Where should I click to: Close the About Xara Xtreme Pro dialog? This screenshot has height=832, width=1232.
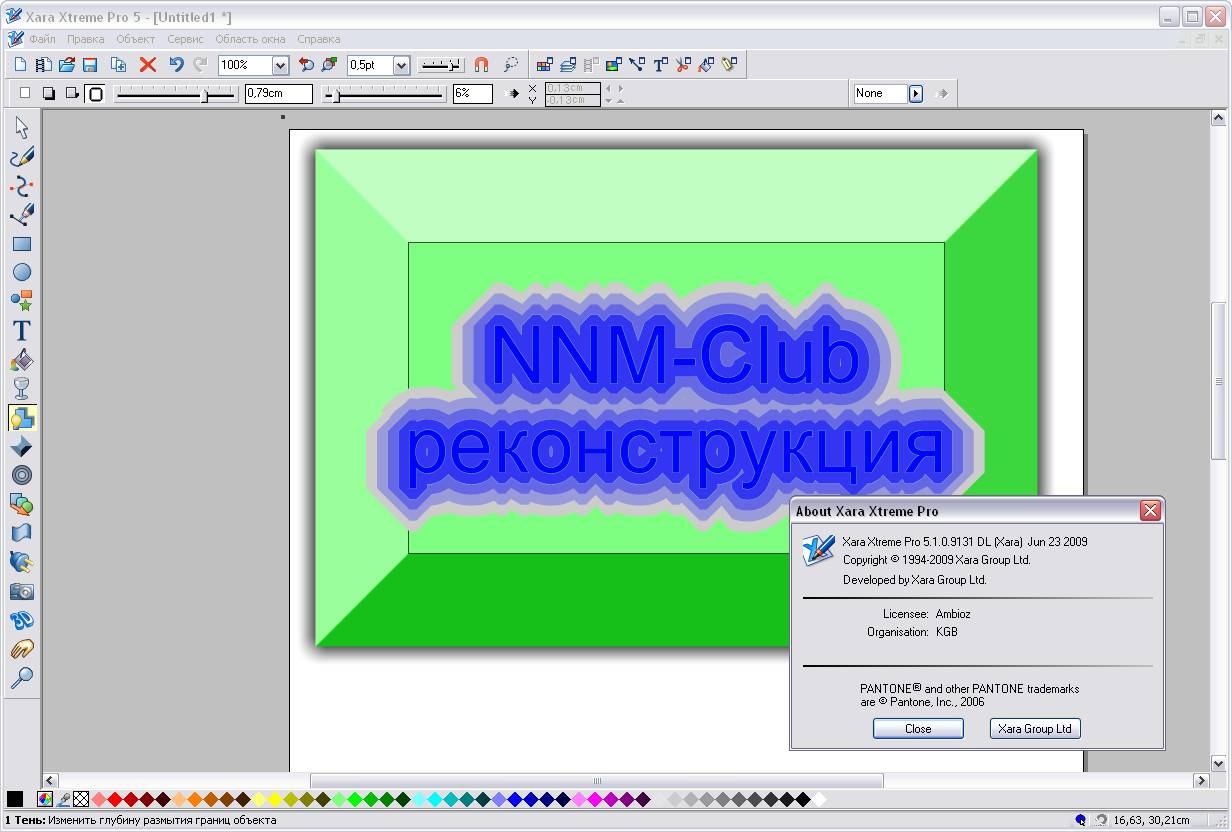tap(1150, 511)
